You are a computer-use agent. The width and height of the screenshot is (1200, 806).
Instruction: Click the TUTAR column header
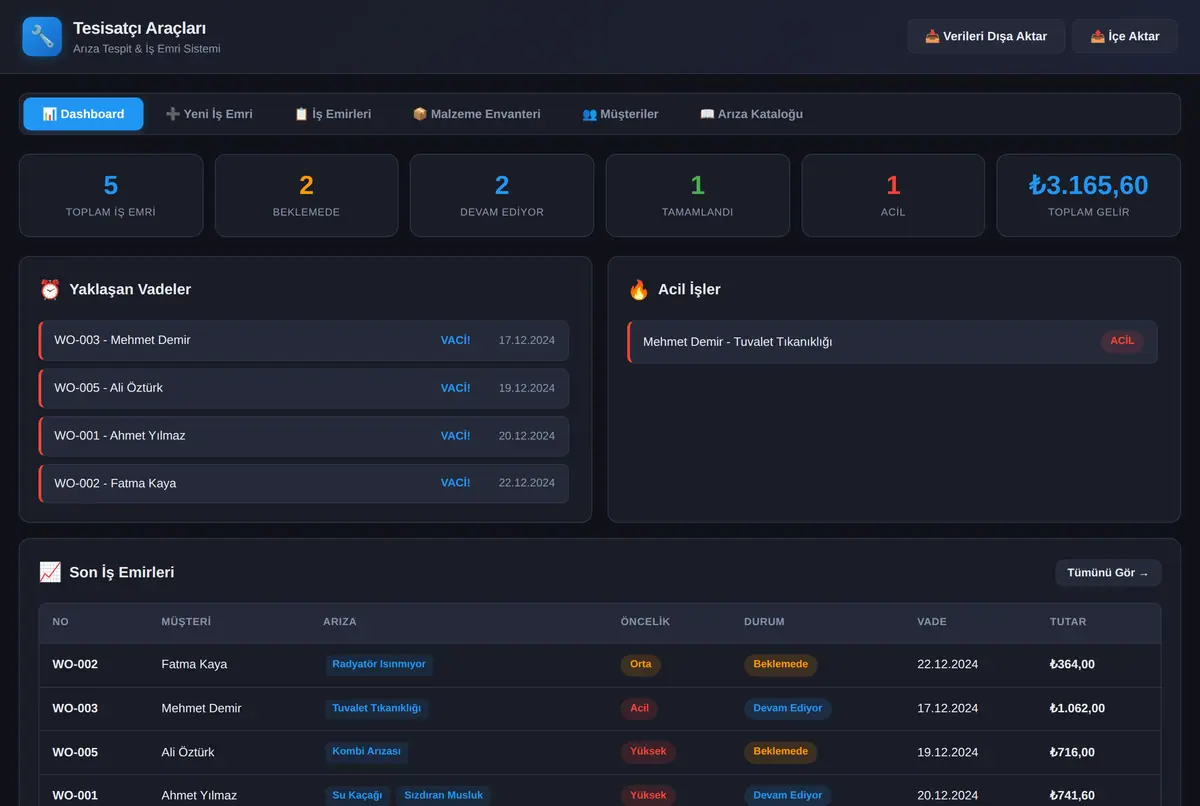click(1068, 622)
